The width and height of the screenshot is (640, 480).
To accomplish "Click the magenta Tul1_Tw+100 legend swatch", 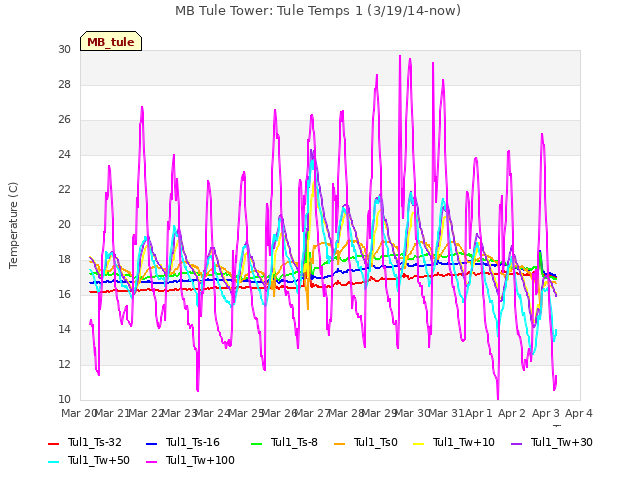I will coord(151,462).
